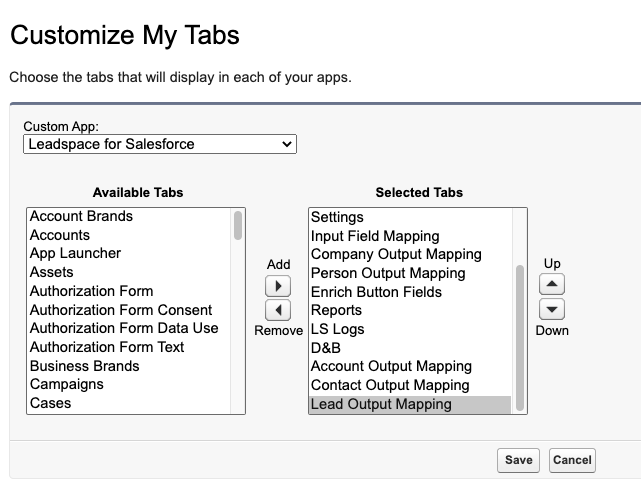Select Person Output Mapping entry
Screen dimensions: 641x488
pos(410,273)
